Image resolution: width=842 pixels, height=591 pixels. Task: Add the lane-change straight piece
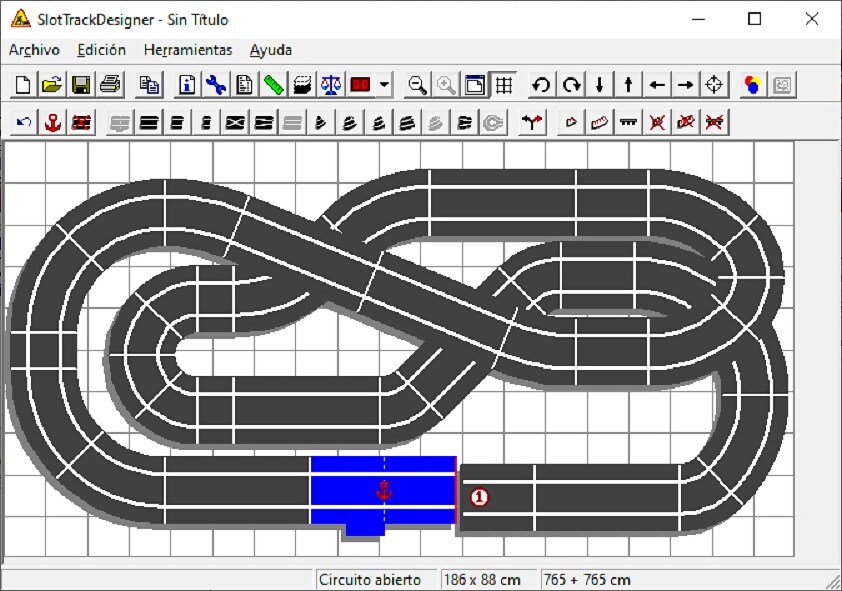pos(264,123)
